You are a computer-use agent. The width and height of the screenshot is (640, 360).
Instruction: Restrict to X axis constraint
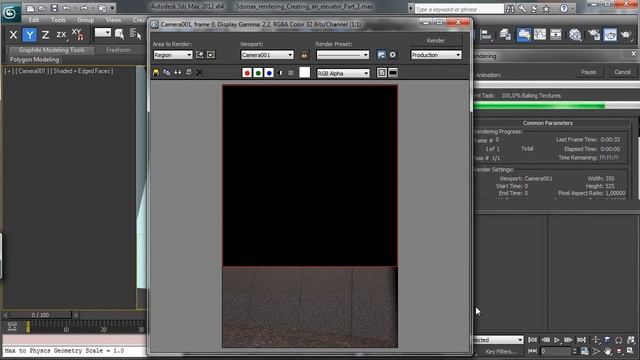click(x=13, y=35)
